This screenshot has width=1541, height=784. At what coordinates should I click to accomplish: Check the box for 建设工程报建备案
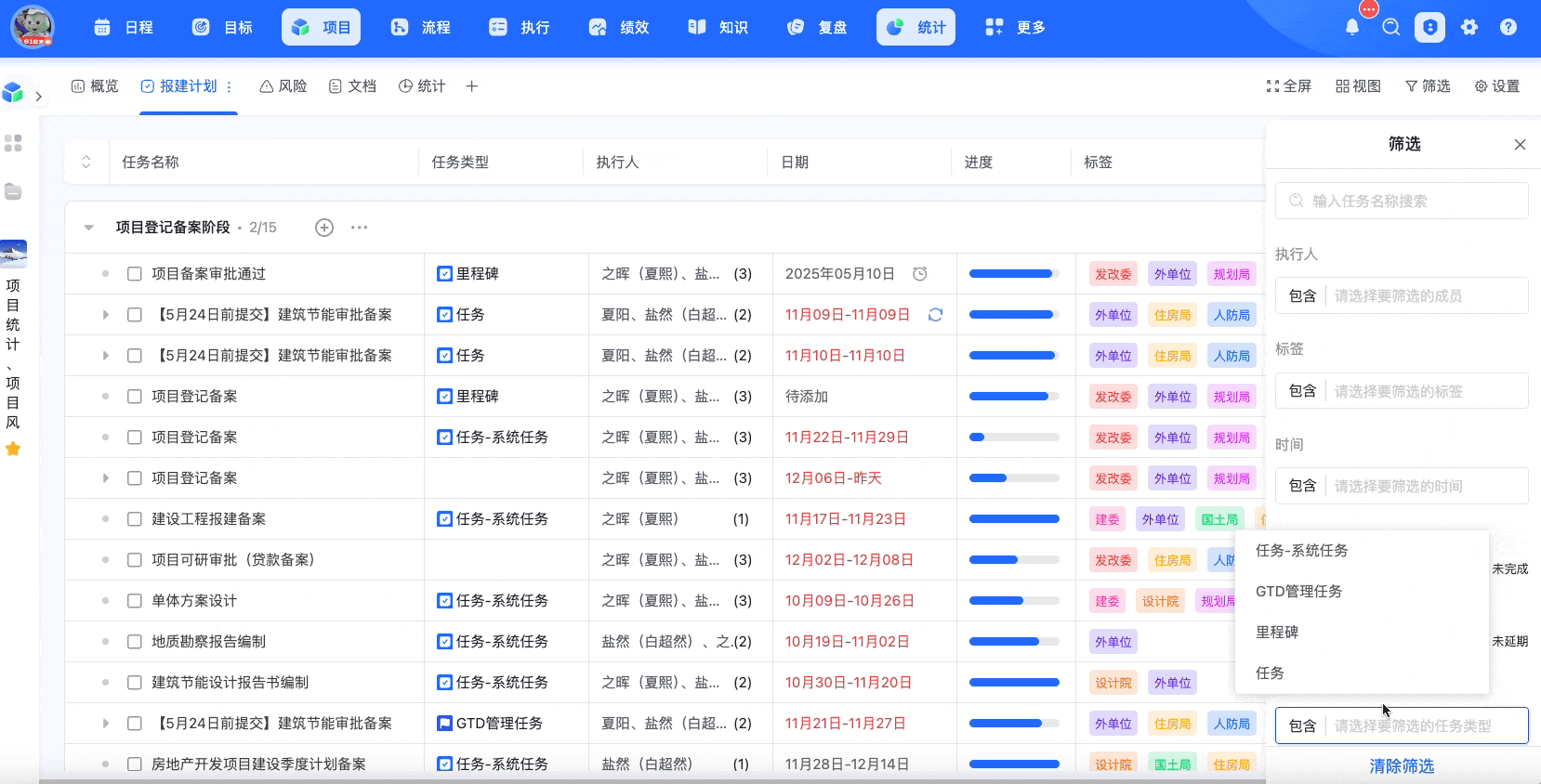pyautogui.click(x=135, y=519)
